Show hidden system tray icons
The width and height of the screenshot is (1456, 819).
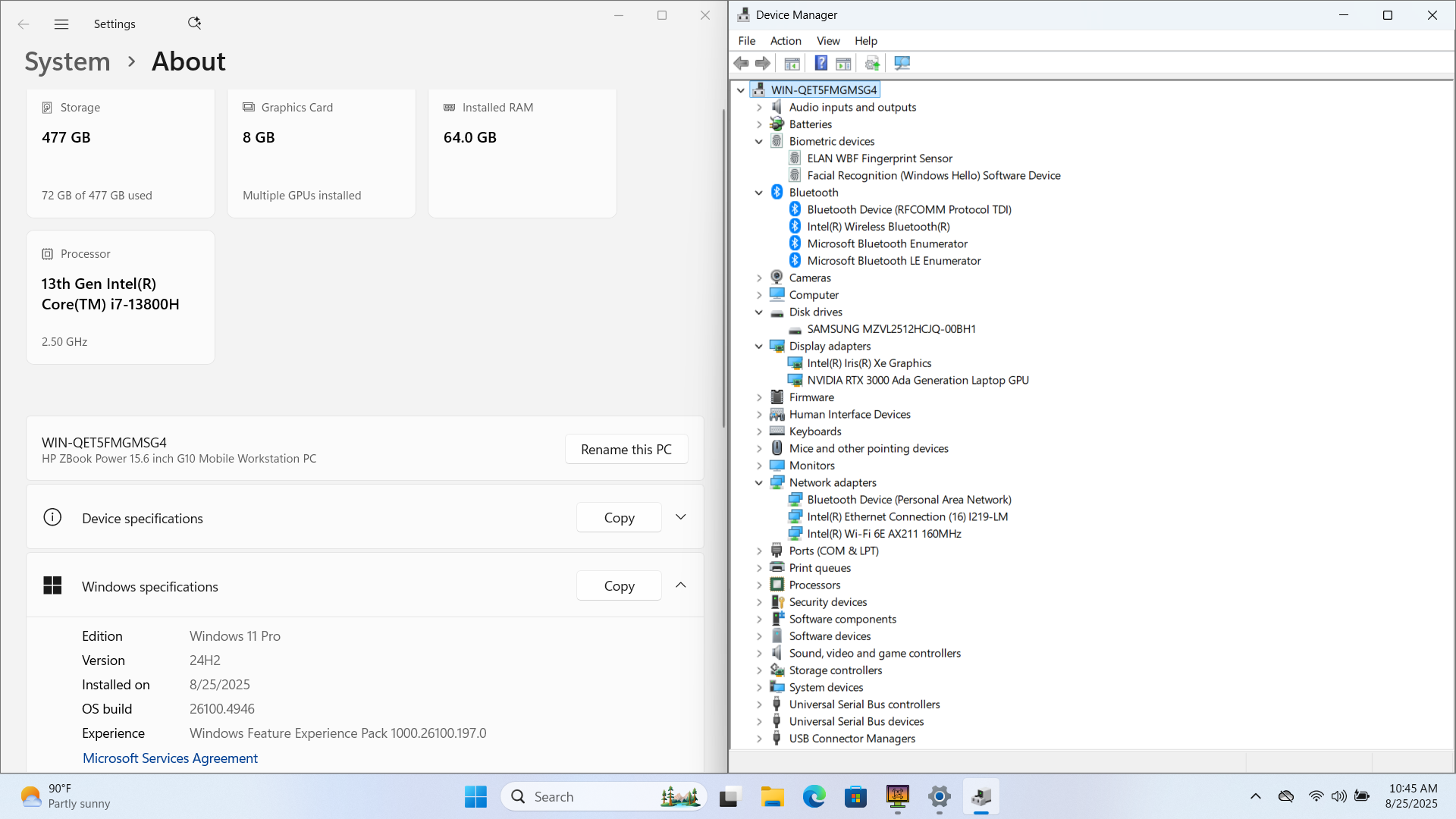(1256, 796)
